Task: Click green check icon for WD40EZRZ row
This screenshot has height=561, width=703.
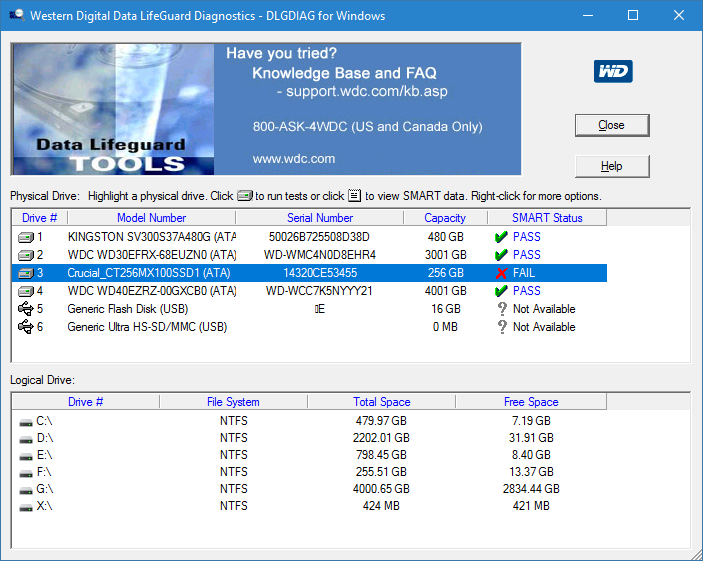Action: pos(501,291)
